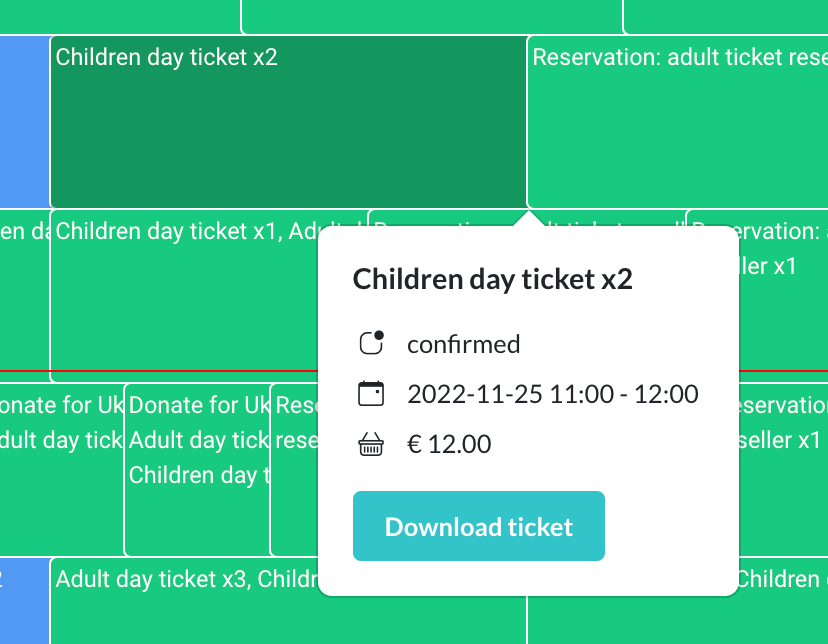Image resolution: width=828 pixels, height=644 pixels.
Task: Click the confirmed status icon
Action: click(x=371, y=344)
